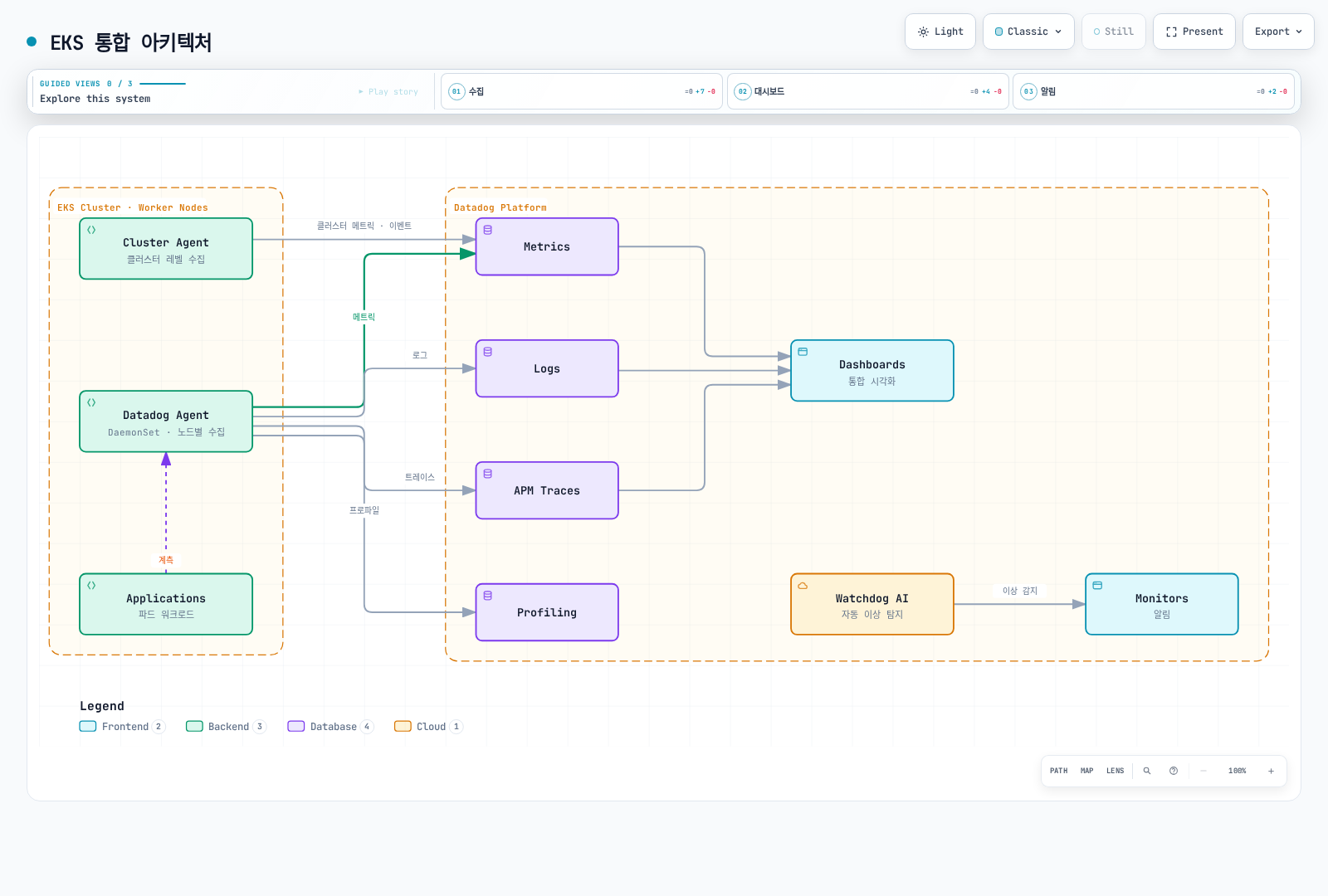Click the '프로파일' edge label

click(x=364, y=510)
